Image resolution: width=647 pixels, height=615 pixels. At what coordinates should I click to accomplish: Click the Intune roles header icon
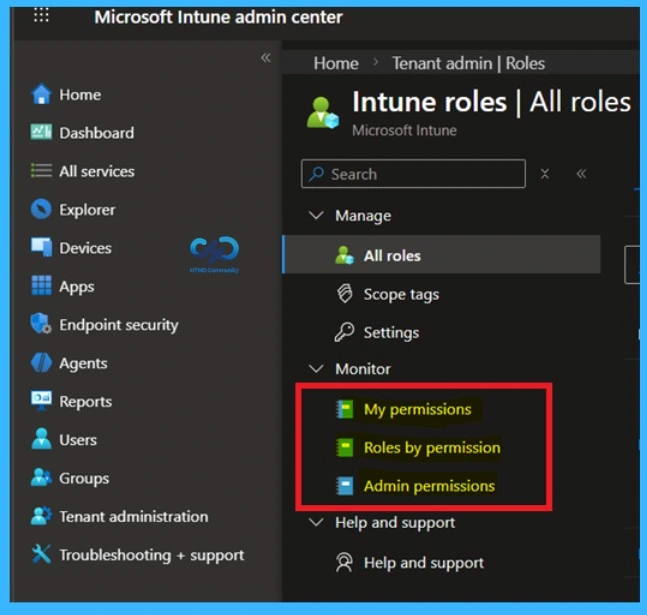pos(322,113)
